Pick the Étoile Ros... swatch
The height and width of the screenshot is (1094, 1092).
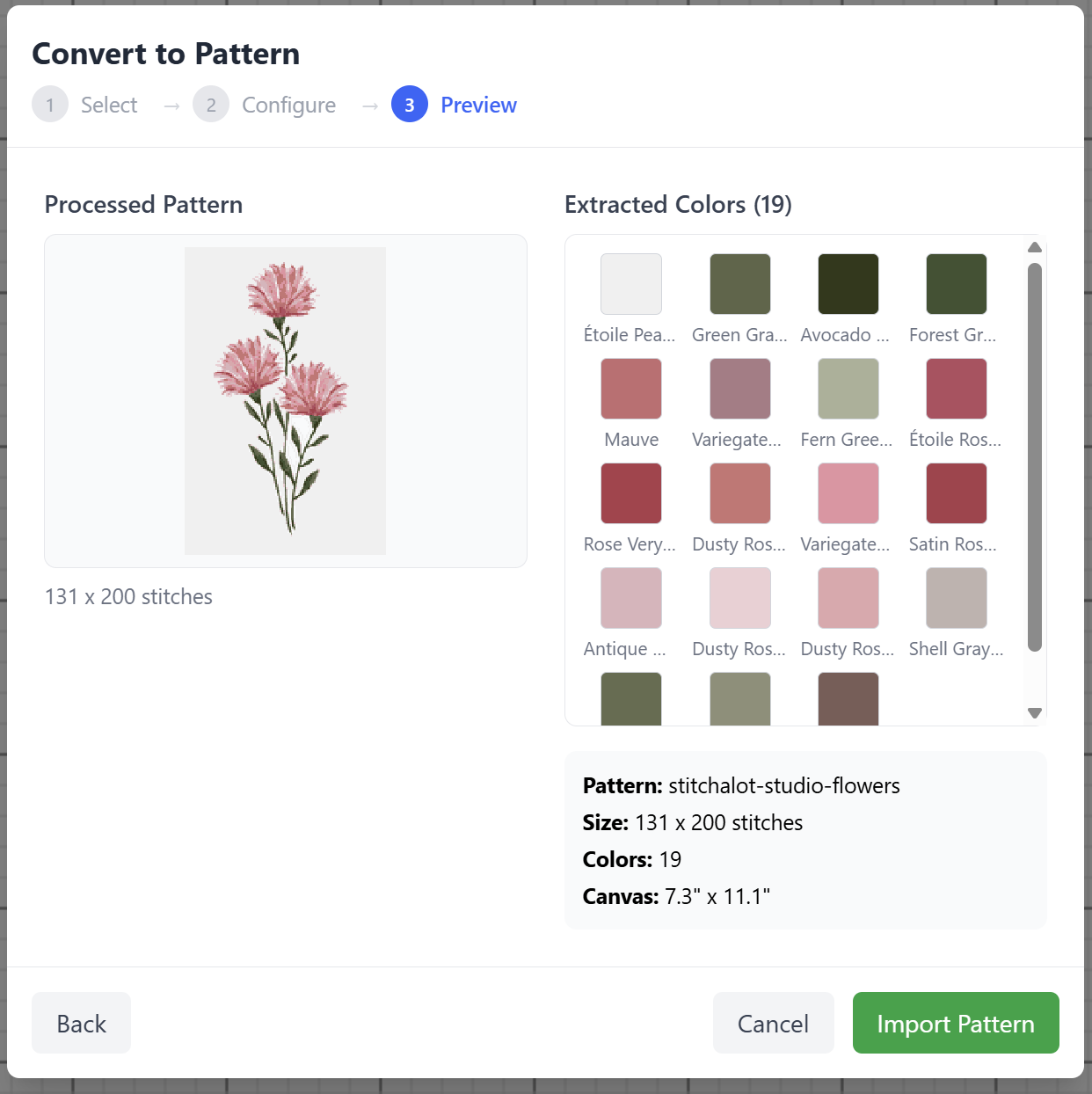(956, 389)
